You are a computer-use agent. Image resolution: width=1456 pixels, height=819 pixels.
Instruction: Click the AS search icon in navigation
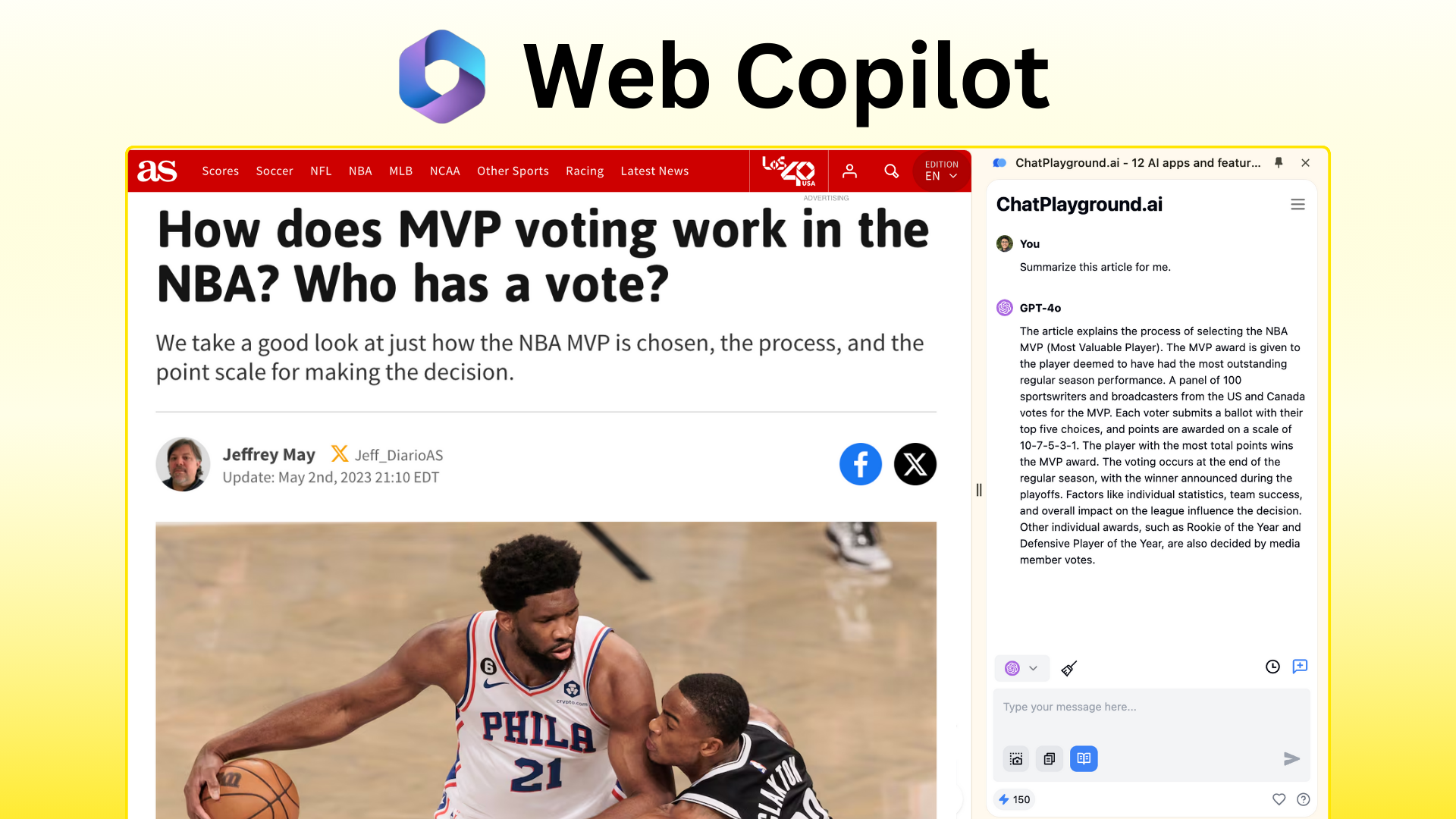point(890,171)
